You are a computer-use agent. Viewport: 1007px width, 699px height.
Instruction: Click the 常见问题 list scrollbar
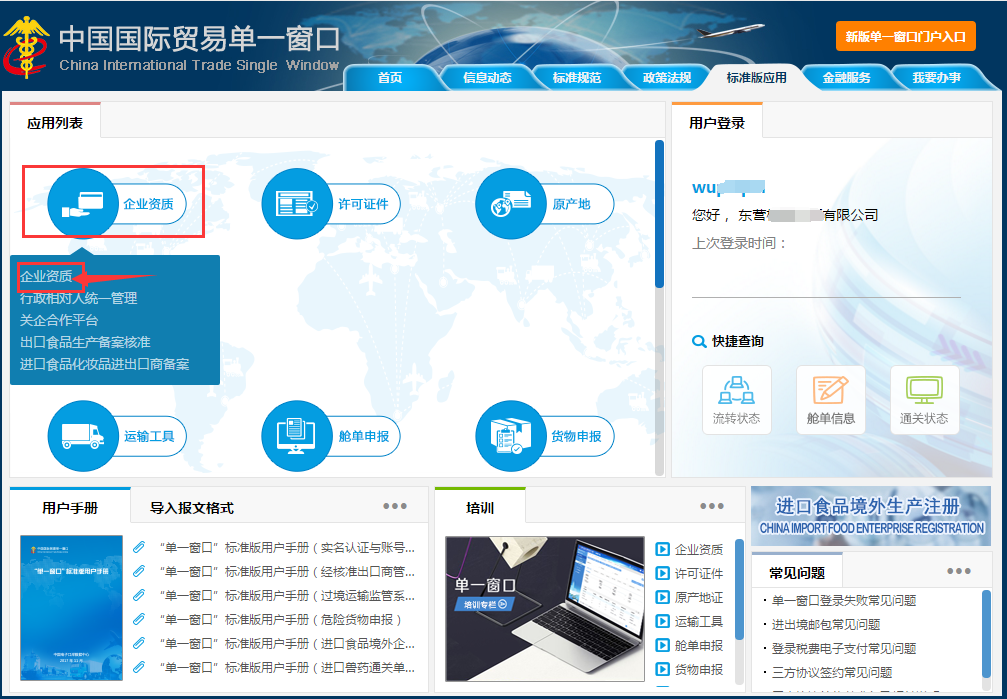pos(986,633)
